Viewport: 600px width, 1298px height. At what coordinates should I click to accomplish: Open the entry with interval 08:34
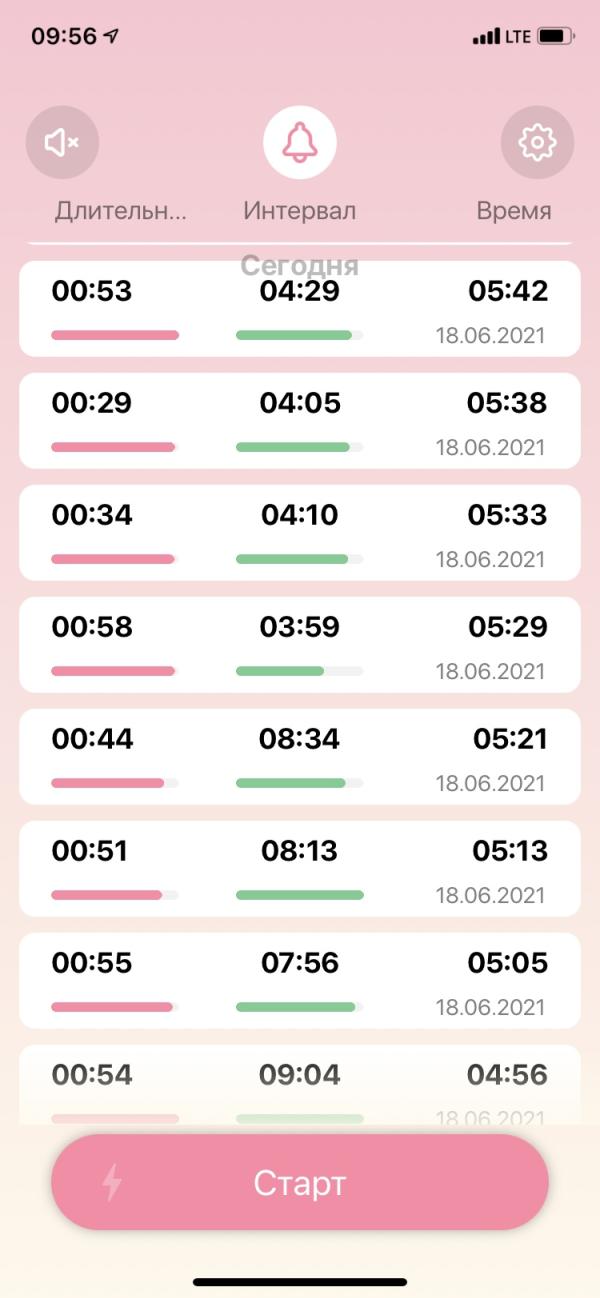point(300,757)
